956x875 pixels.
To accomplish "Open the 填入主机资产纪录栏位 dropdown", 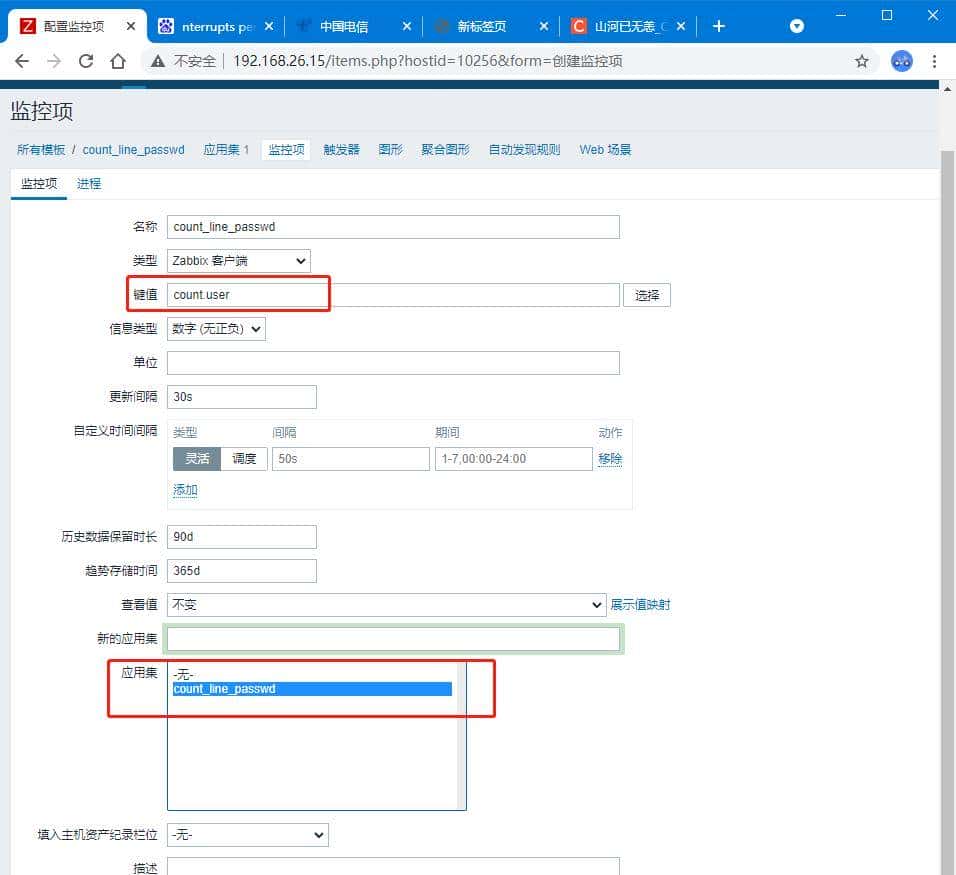I will pos(247,835).
